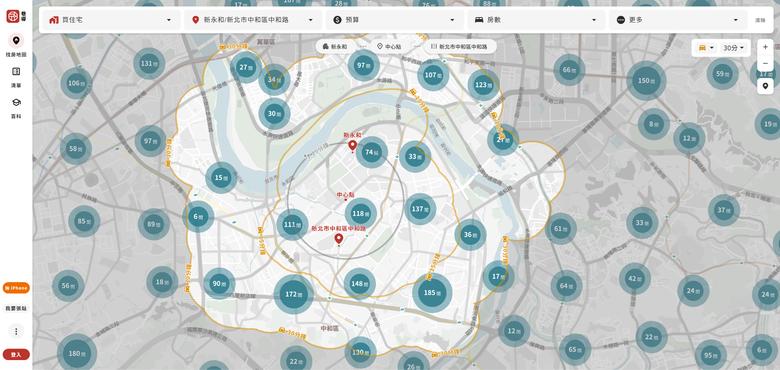Click the three-dot more options icon in sidebar
This screenshot has height=370, width=780.
(x=16, y=331)
